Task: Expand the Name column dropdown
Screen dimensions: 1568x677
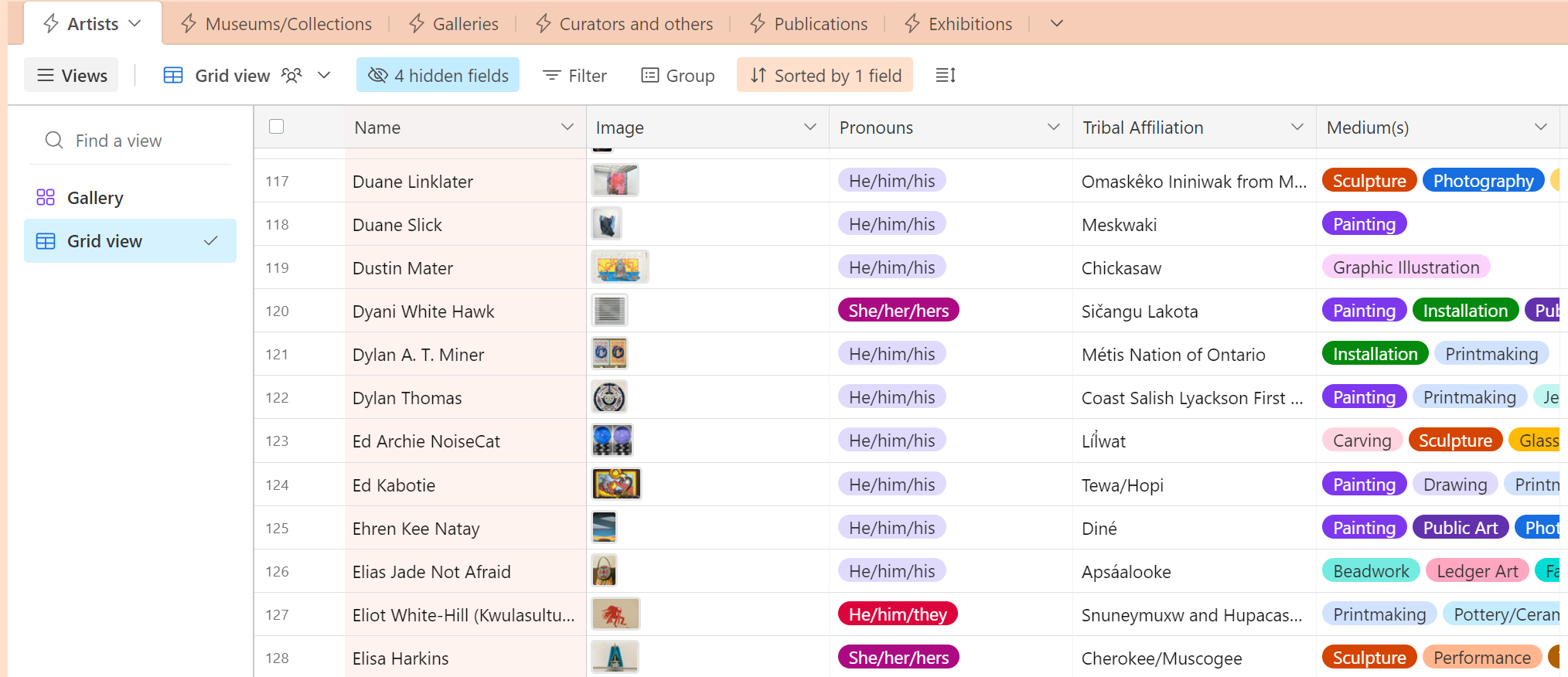Action: [x=567, y=127]
